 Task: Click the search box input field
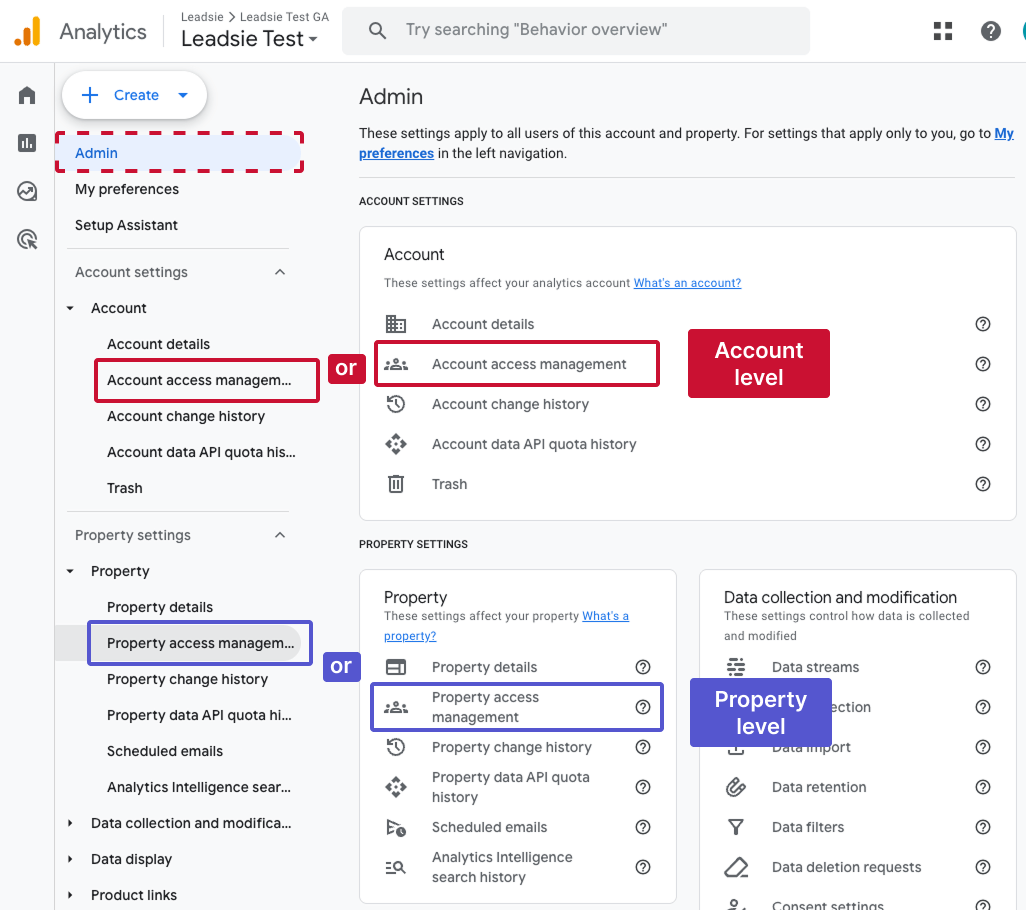pos(576,30)
